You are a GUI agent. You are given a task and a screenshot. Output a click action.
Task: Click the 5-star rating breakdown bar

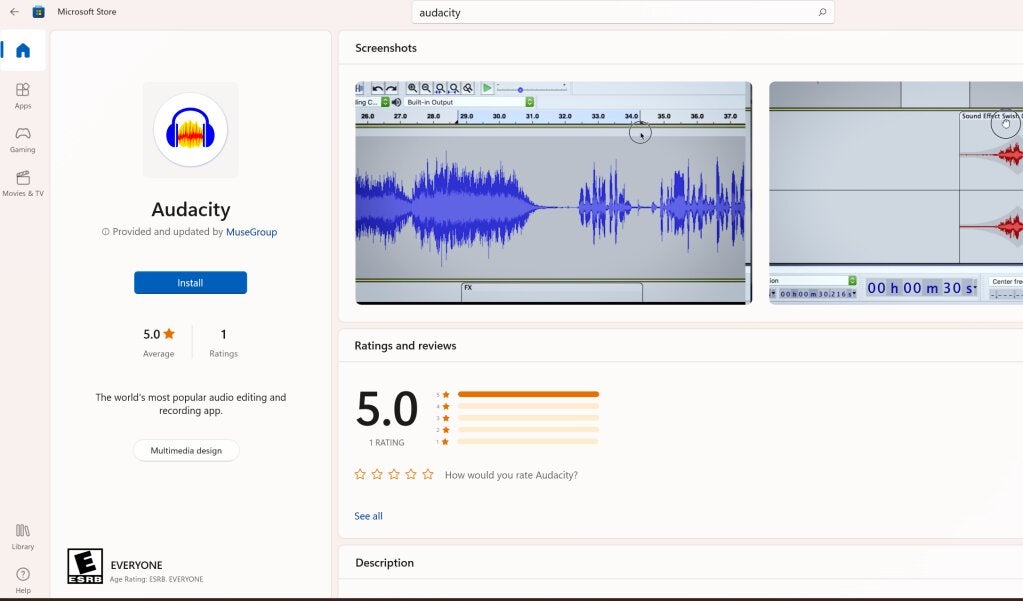coord(527,394)
